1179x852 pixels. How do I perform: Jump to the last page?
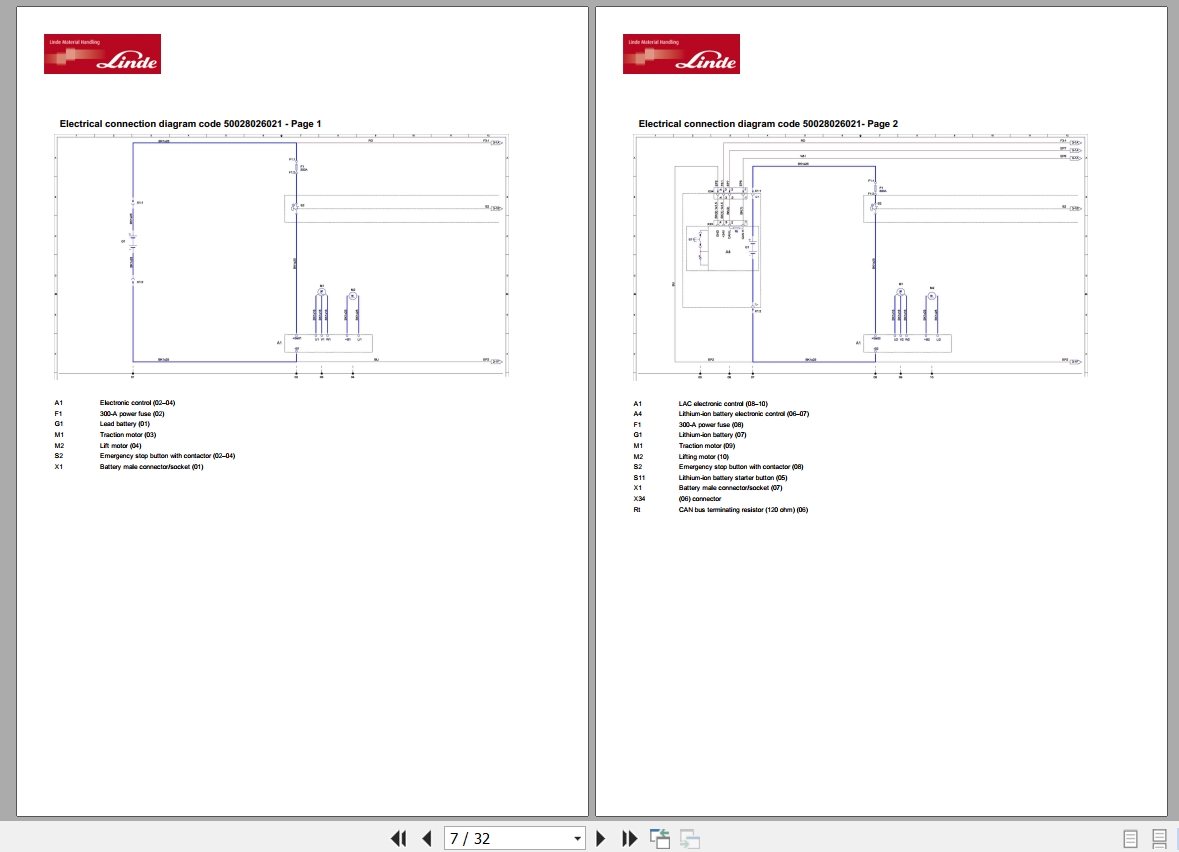point(629,838)
